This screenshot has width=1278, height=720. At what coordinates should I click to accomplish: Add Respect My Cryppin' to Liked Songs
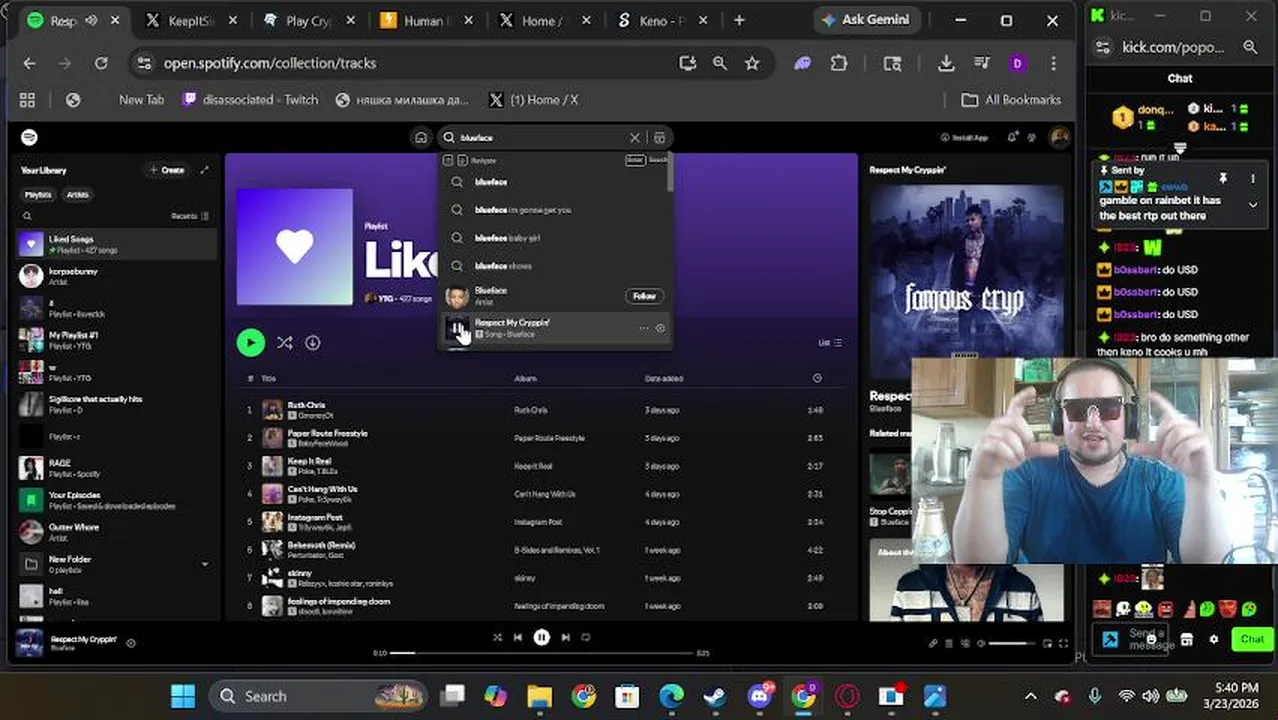pyautogui.click(x=660, y=328)
